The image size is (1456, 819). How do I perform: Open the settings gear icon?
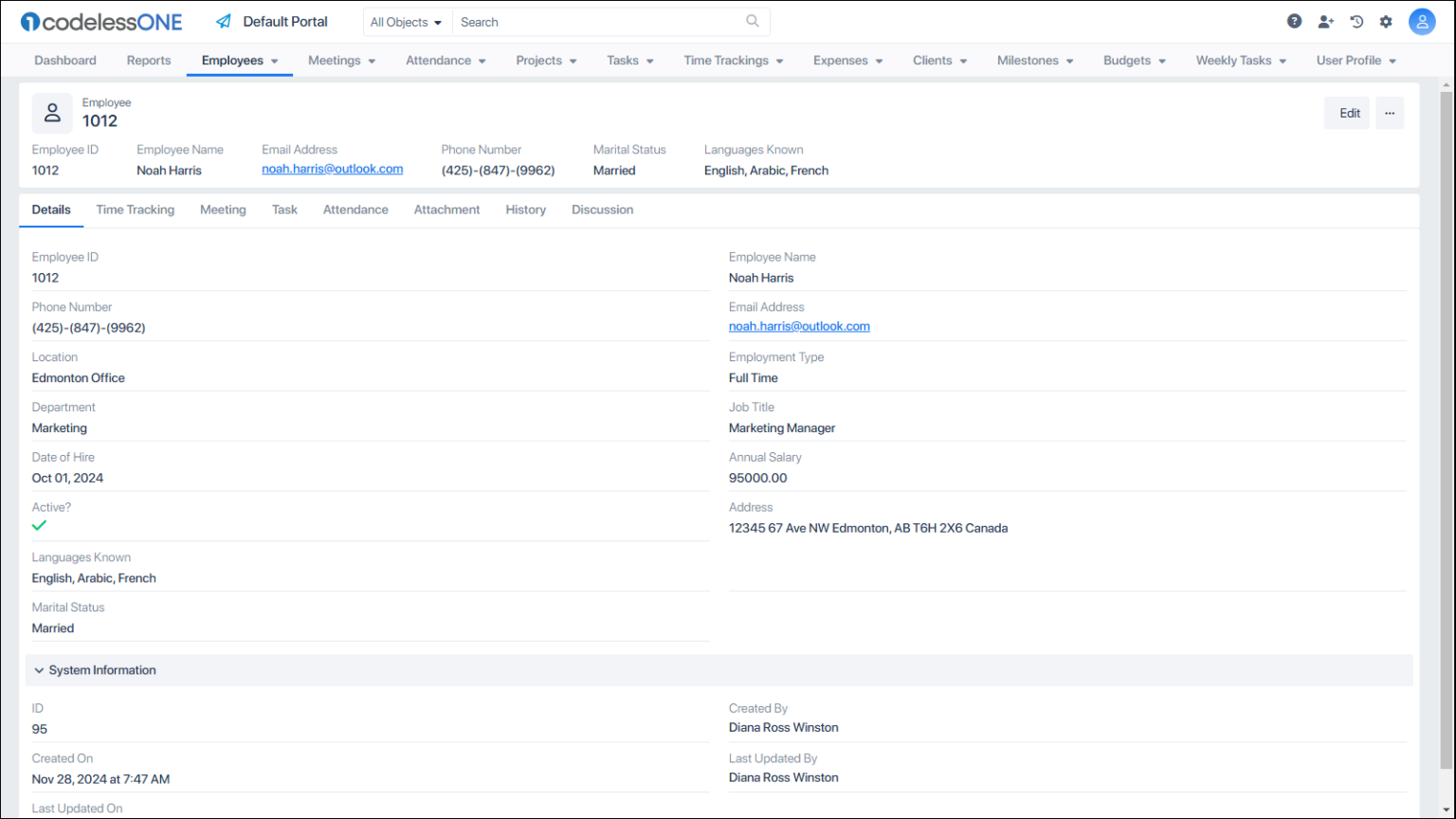click(1386, 20)
